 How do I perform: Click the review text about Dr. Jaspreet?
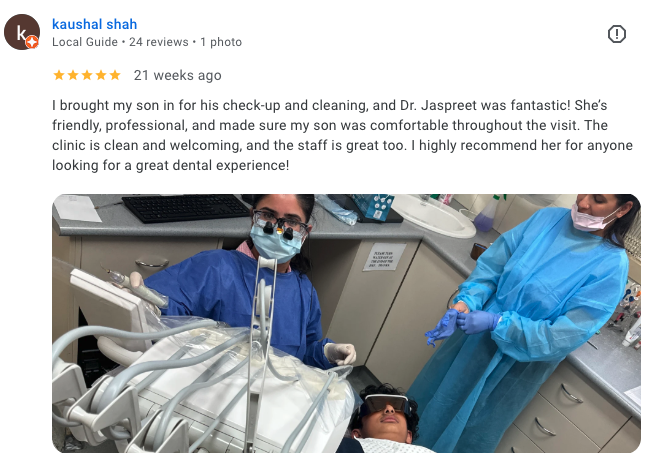pyautogui.click(x=342, y=135)
